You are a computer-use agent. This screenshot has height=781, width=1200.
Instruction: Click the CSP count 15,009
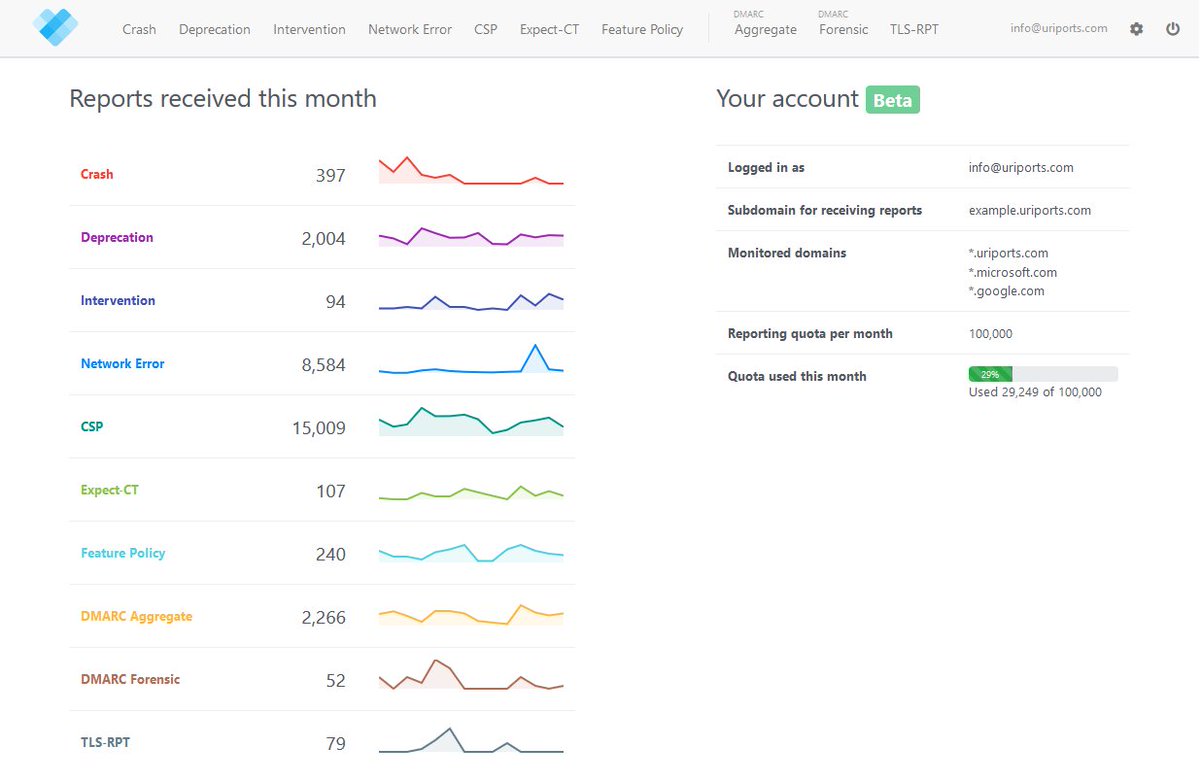pyautogui.click(x=319, y=428)
